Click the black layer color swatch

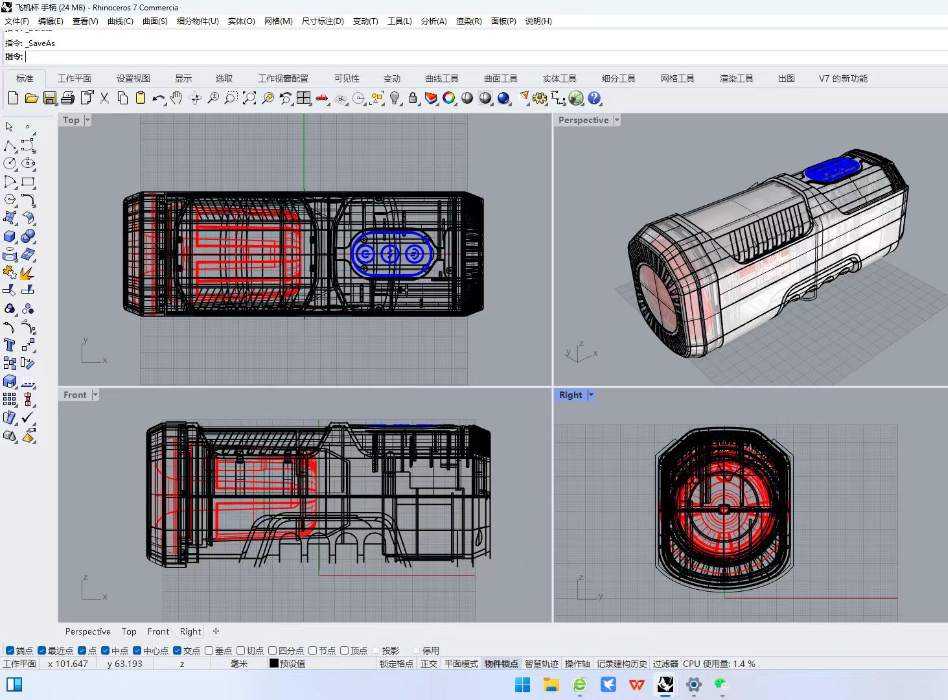274,664
